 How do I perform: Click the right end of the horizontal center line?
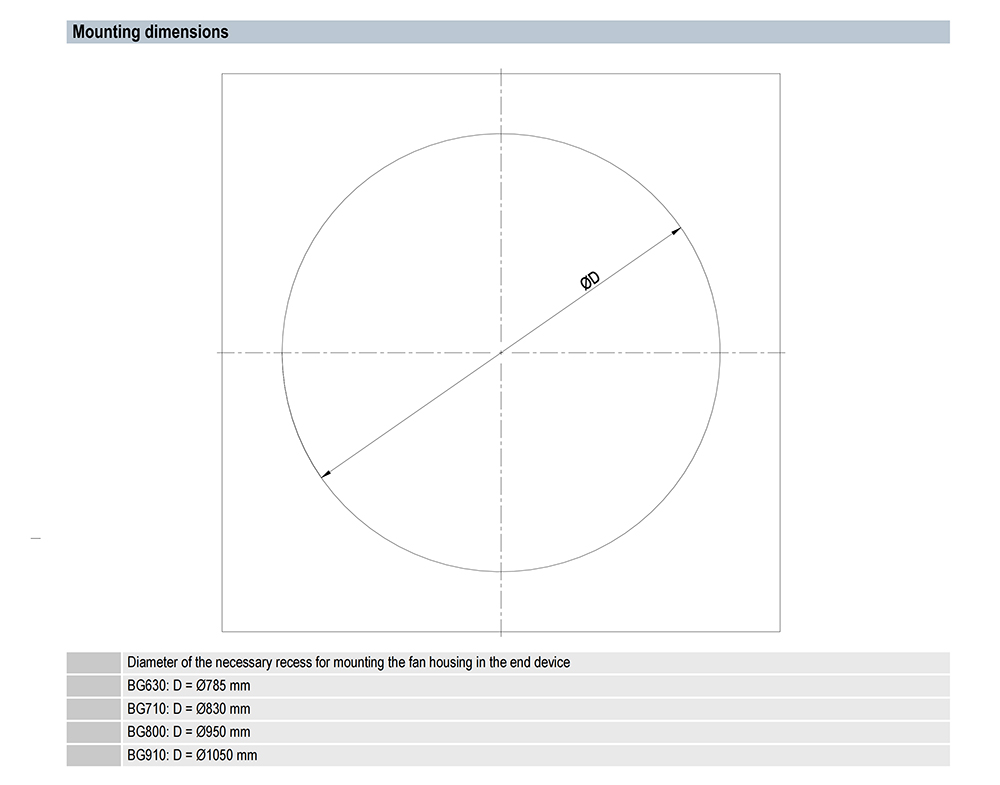point(783,352)
